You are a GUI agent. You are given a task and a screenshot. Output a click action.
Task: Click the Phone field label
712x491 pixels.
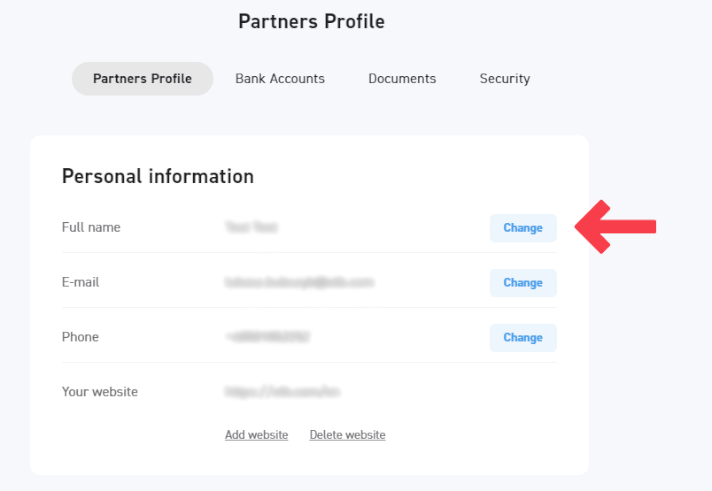point(80,338)
